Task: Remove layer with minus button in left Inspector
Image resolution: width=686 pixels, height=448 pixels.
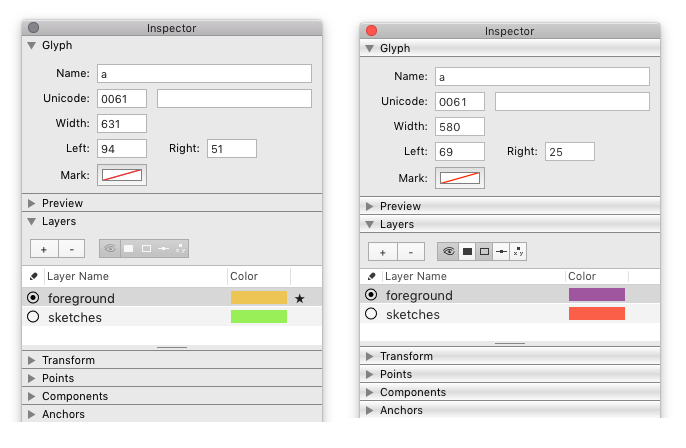Action: pyautogui.click(x=72, y=249)
